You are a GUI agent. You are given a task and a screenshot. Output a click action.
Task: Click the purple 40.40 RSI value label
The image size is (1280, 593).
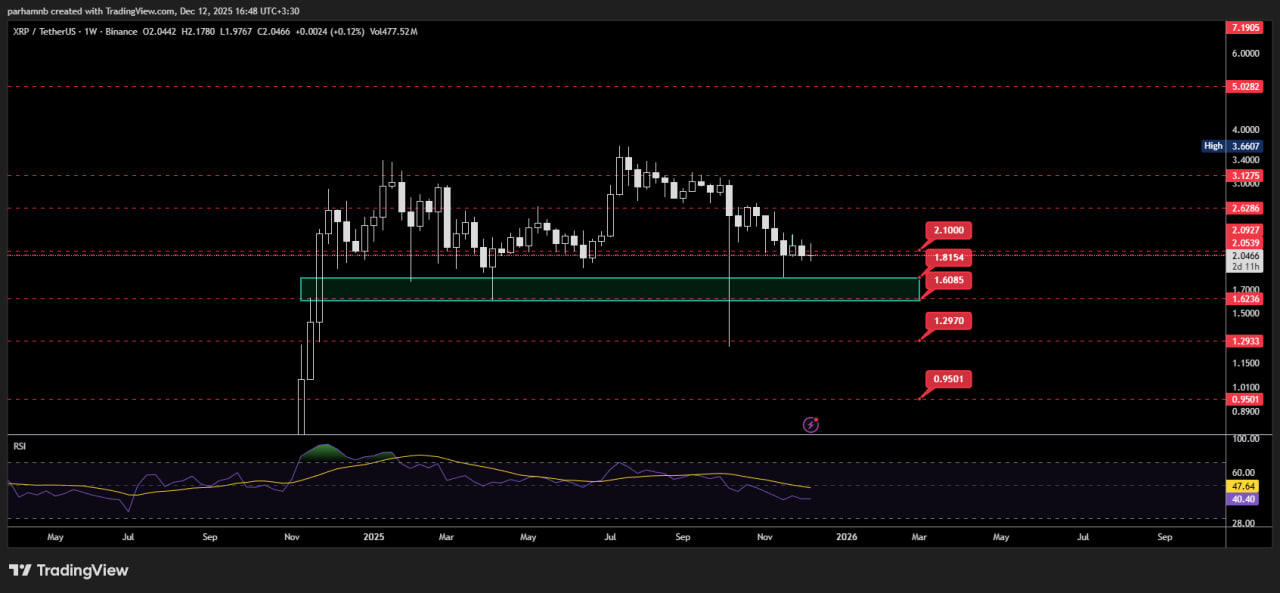1245,498
